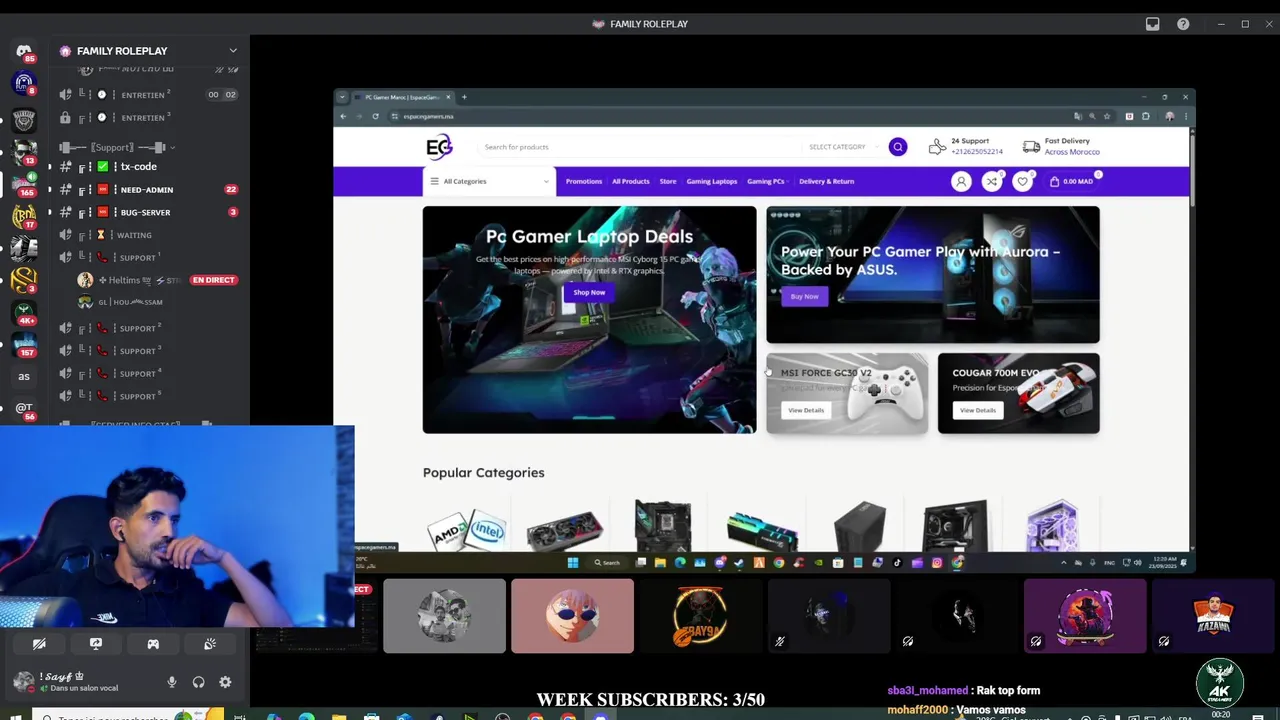This screenshot has height=720, width=1280.
Task: Select the SBAY9A participant tile
Action: [700, 616]
